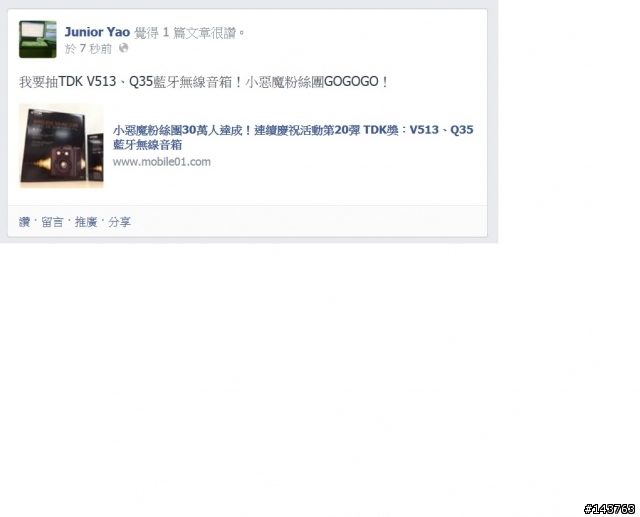Click the #143763 watermark label
640x517 pixels.
click(x=610, y=508)
